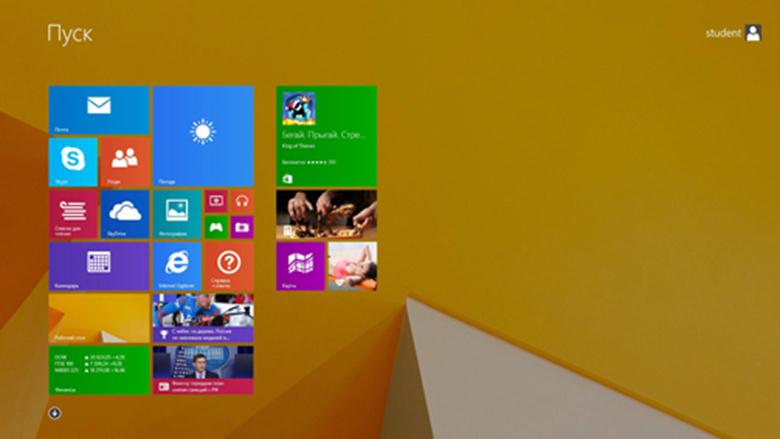
Task: Open the Mail tile with envelope icon
Action: pos(99,110)
